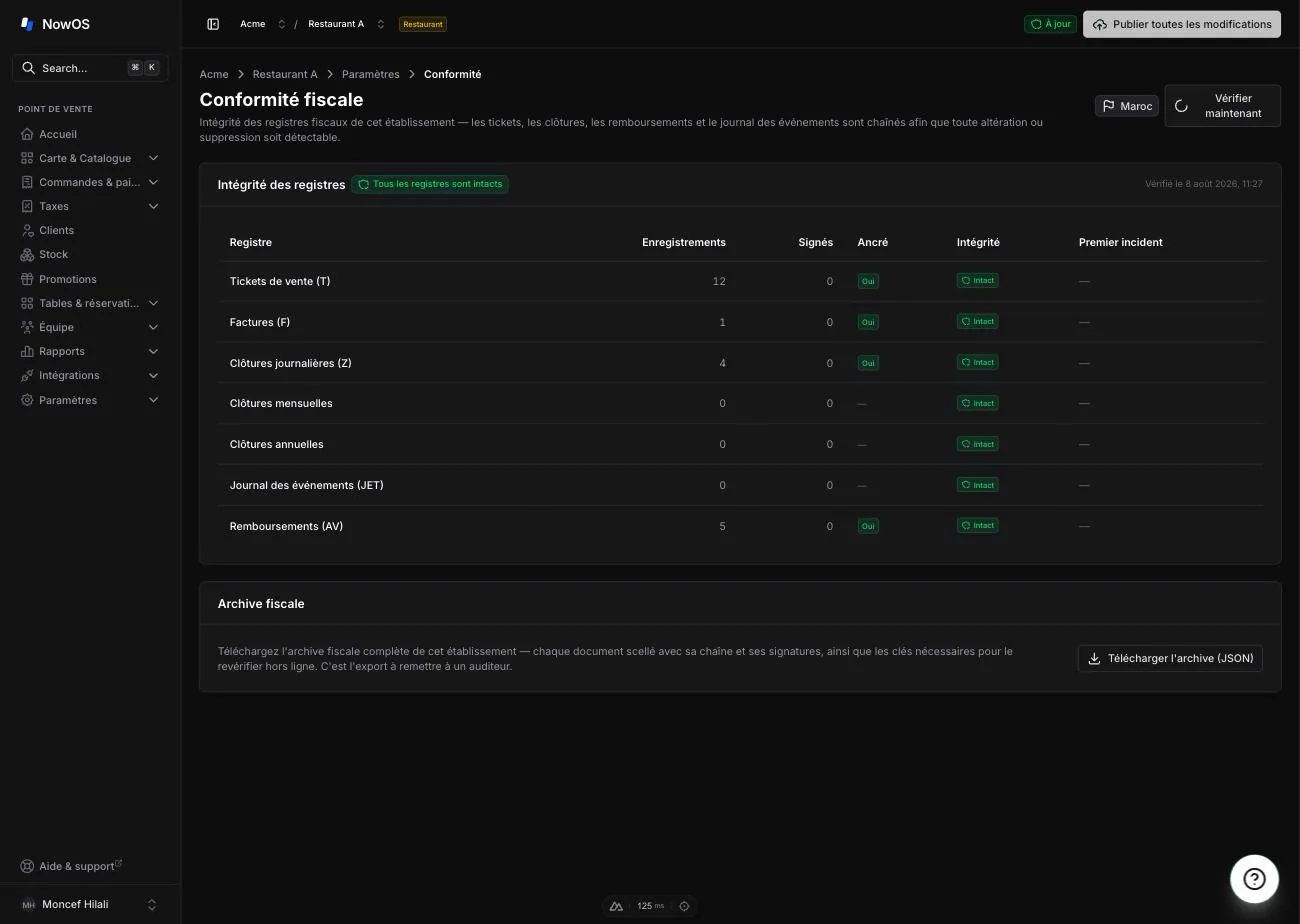Expand the Paramètres section chevron

pyautogui.click(x=153, y=400)
